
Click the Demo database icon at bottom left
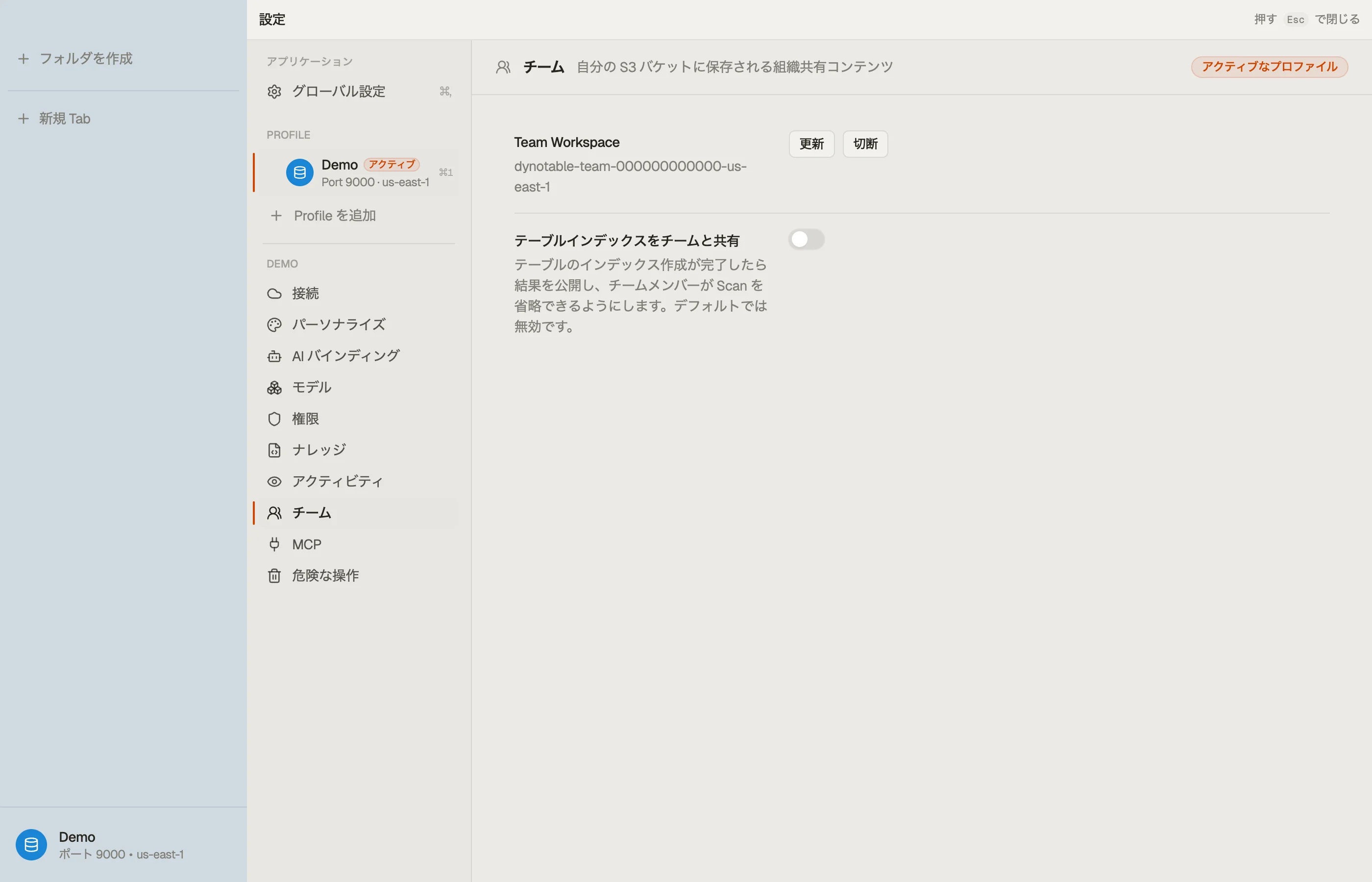31,845
